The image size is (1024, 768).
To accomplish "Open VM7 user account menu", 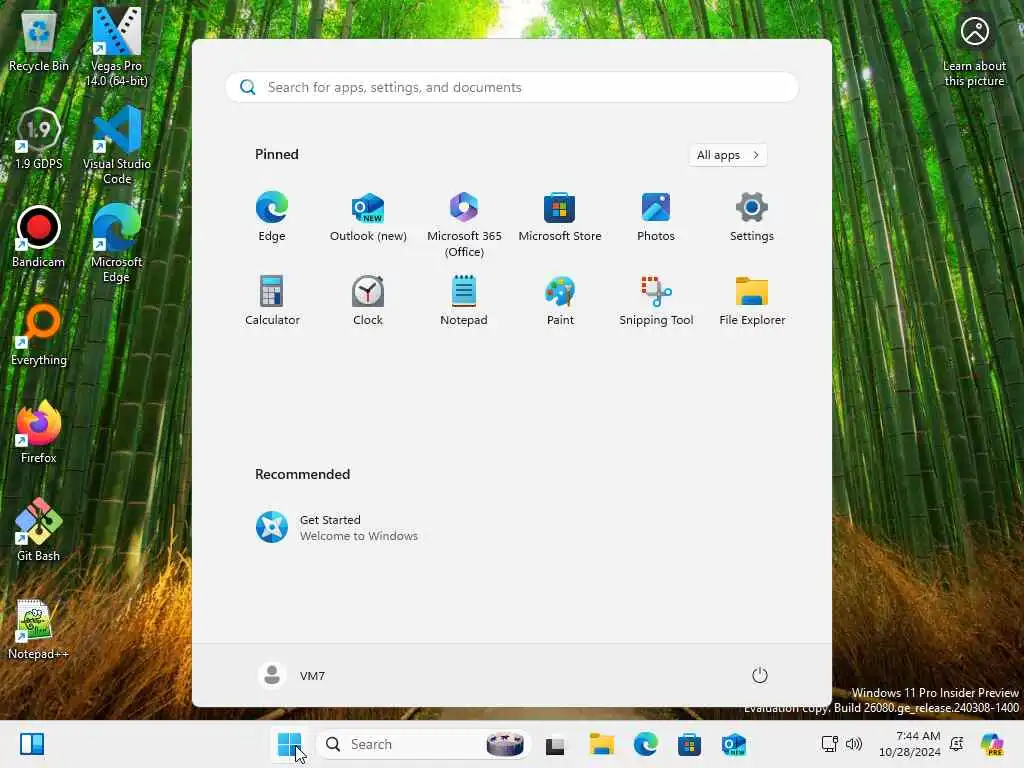I will pos(291,675).
